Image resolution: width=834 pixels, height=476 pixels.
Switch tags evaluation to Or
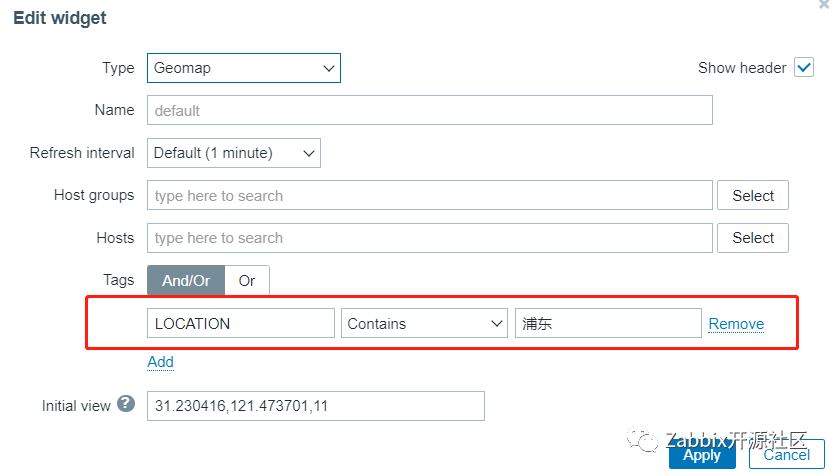coord(247,281)
